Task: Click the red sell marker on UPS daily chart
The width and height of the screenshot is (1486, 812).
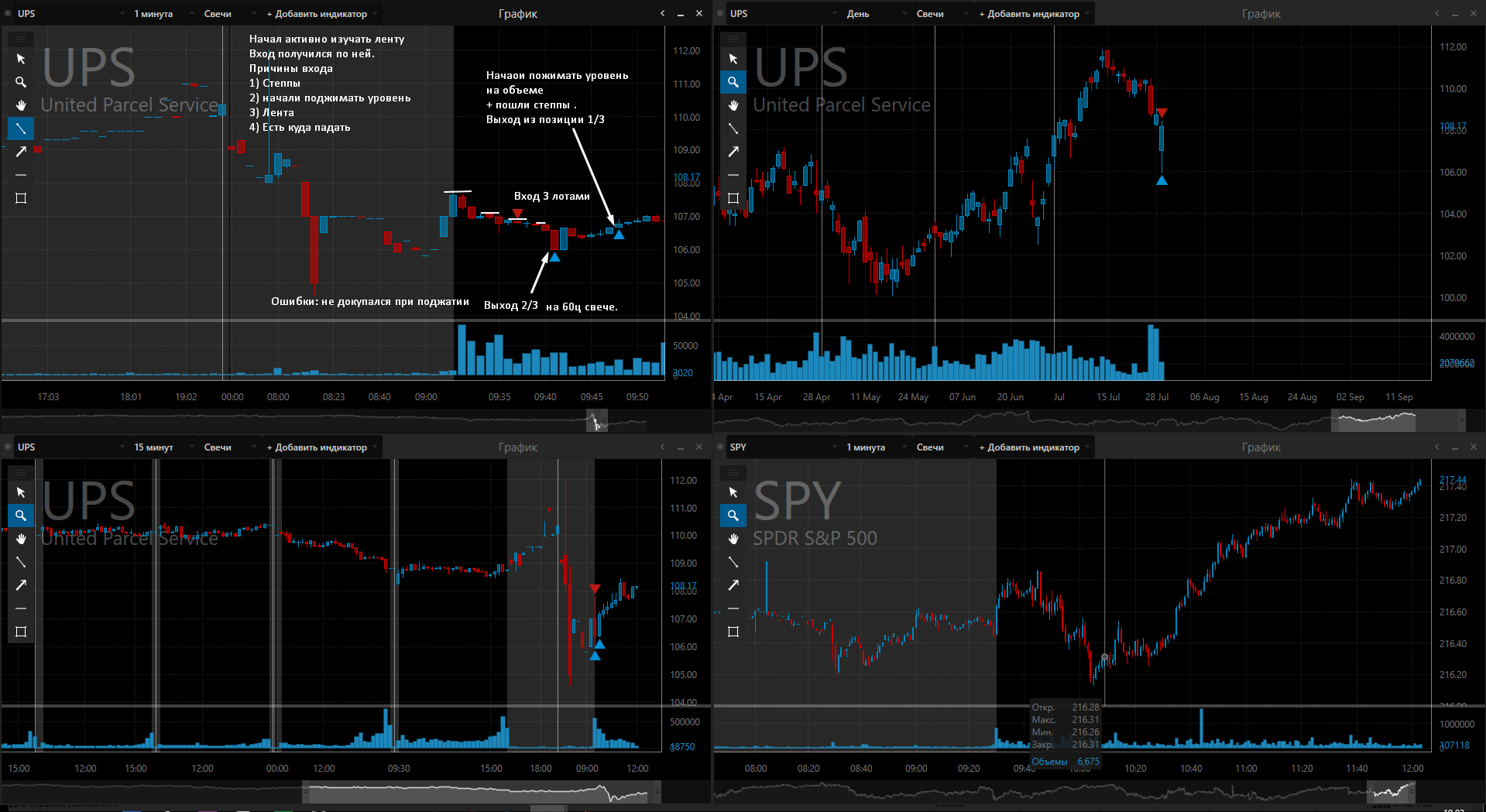Action: (x=1162, y=113)
